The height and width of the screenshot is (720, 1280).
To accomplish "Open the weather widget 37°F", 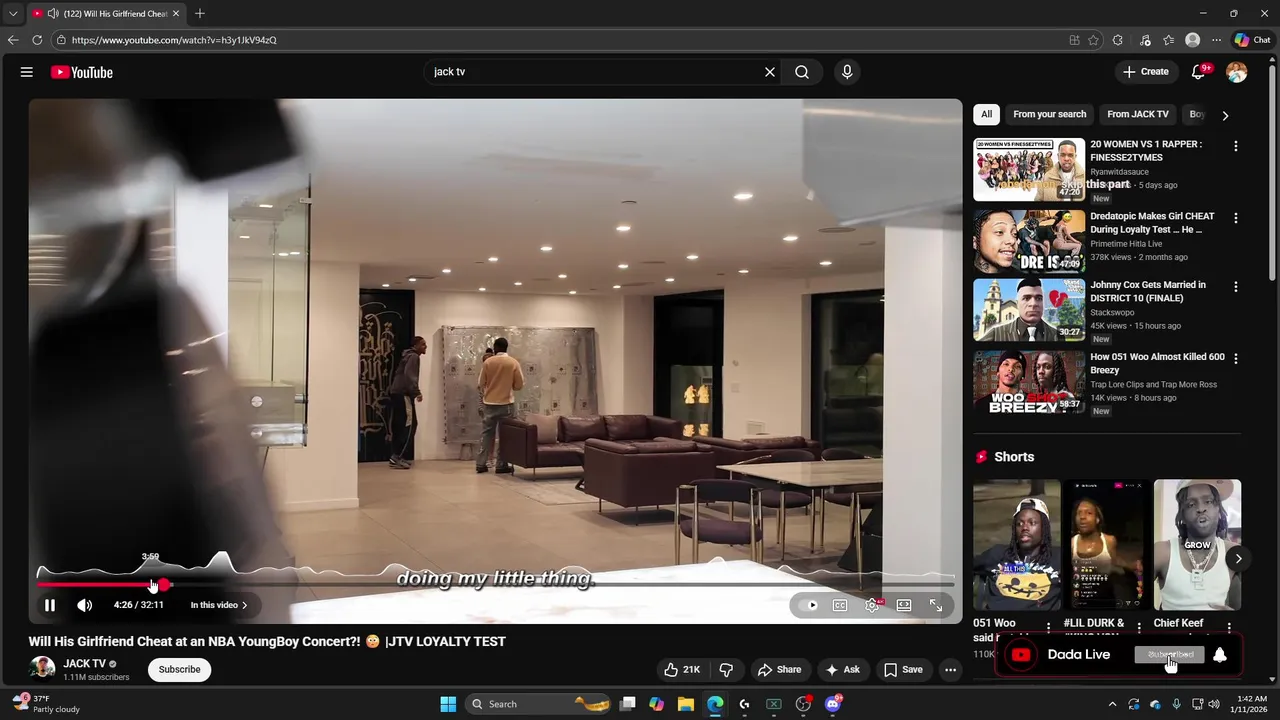I will coord(46,704).
